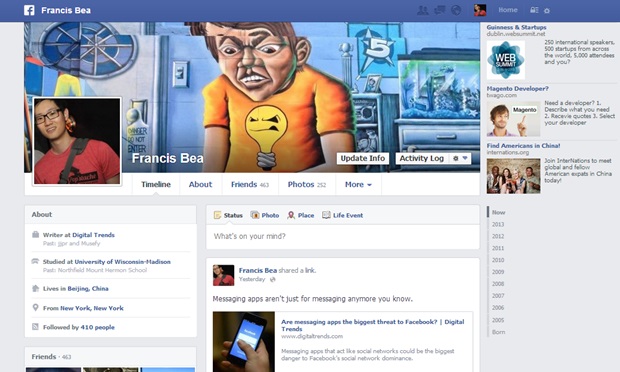The image size is (620, 372).
Task: Expand the More dropdown tab
Action: [x=358, y=184]
